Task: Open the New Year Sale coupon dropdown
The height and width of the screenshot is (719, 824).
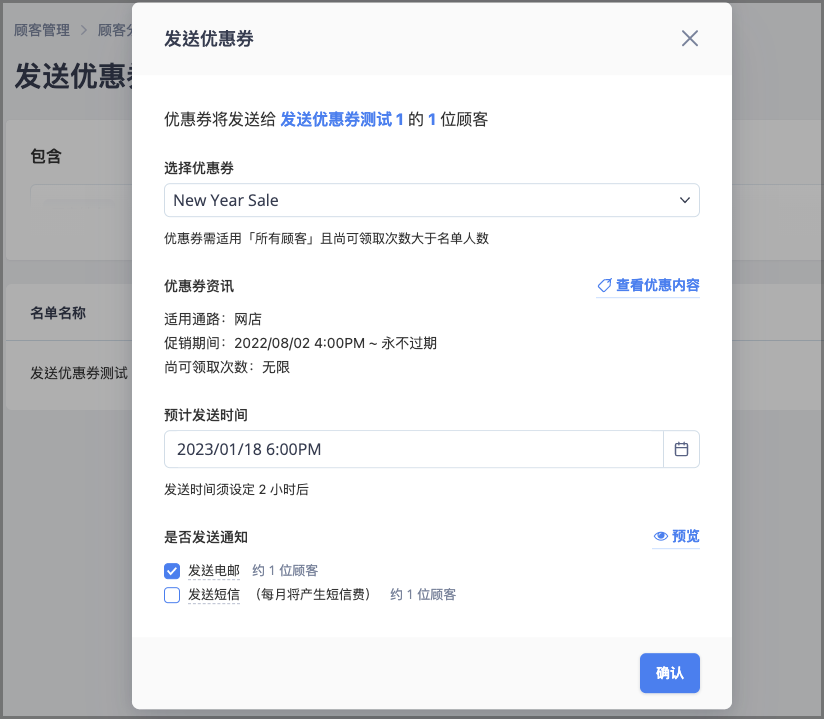Action: pos(431,200)
